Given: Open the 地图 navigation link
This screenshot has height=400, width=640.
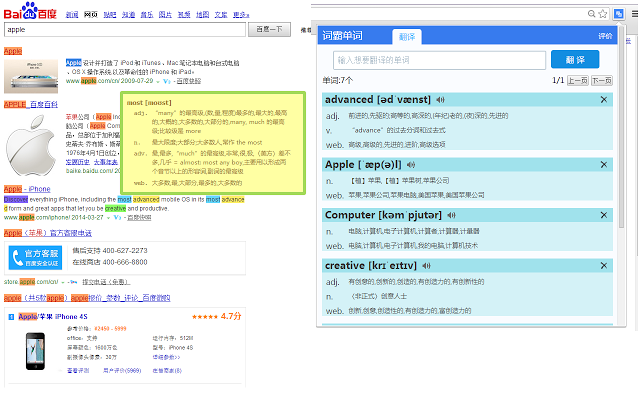Looking at the screenshot, I should click(202, 15).
